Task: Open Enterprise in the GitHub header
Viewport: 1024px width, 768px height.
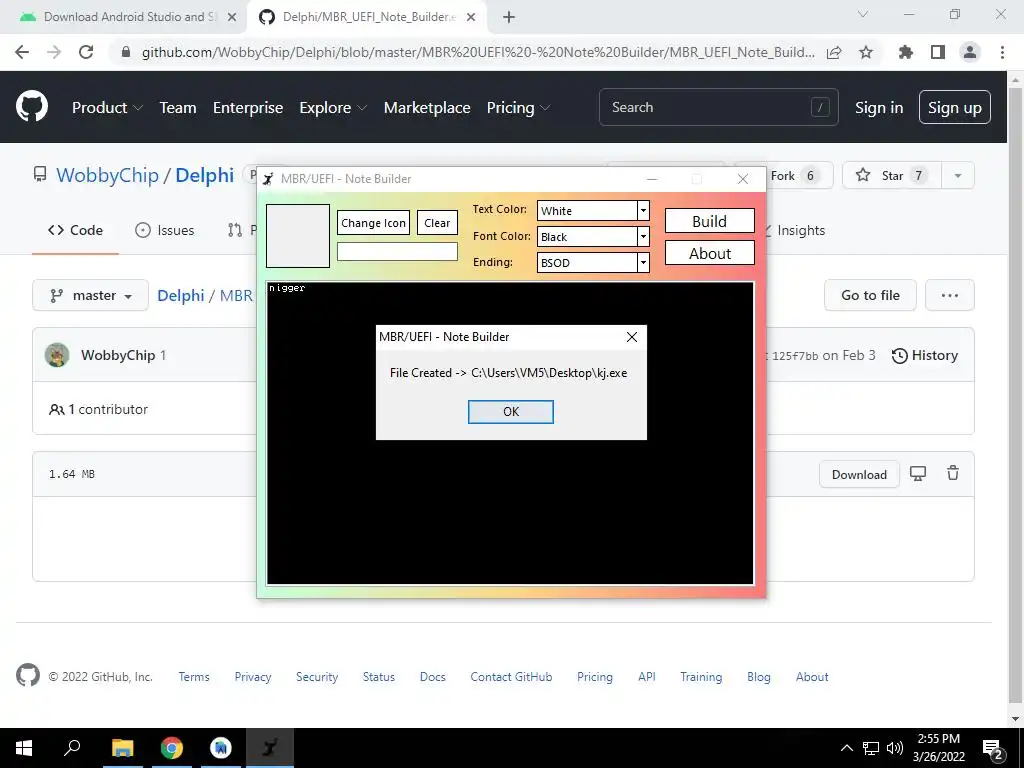Action: pyautogui.click(x=248, y=108)
